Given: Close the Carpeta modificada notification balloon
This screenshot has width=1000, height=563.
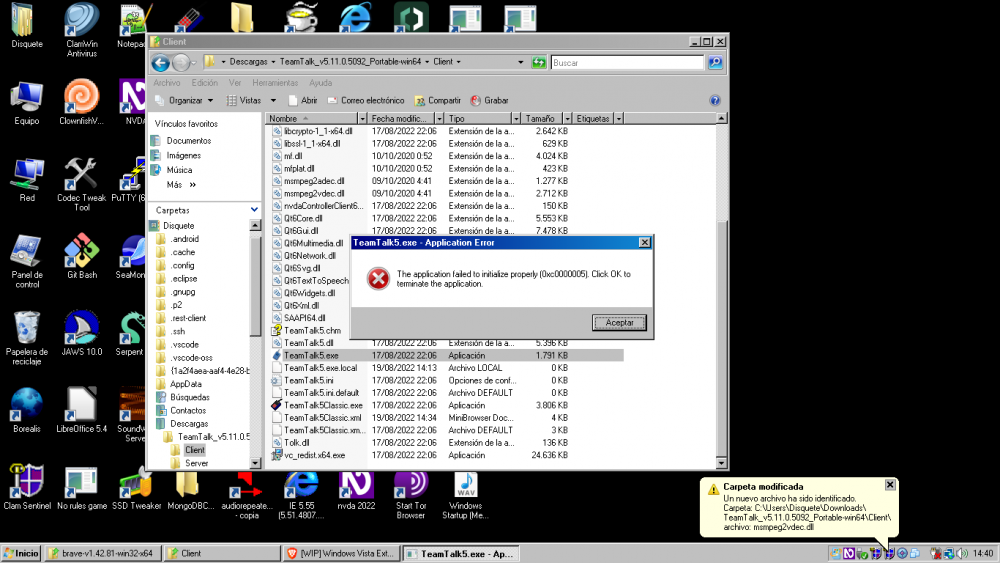Looking at the screenshot, I should point(890,485).
